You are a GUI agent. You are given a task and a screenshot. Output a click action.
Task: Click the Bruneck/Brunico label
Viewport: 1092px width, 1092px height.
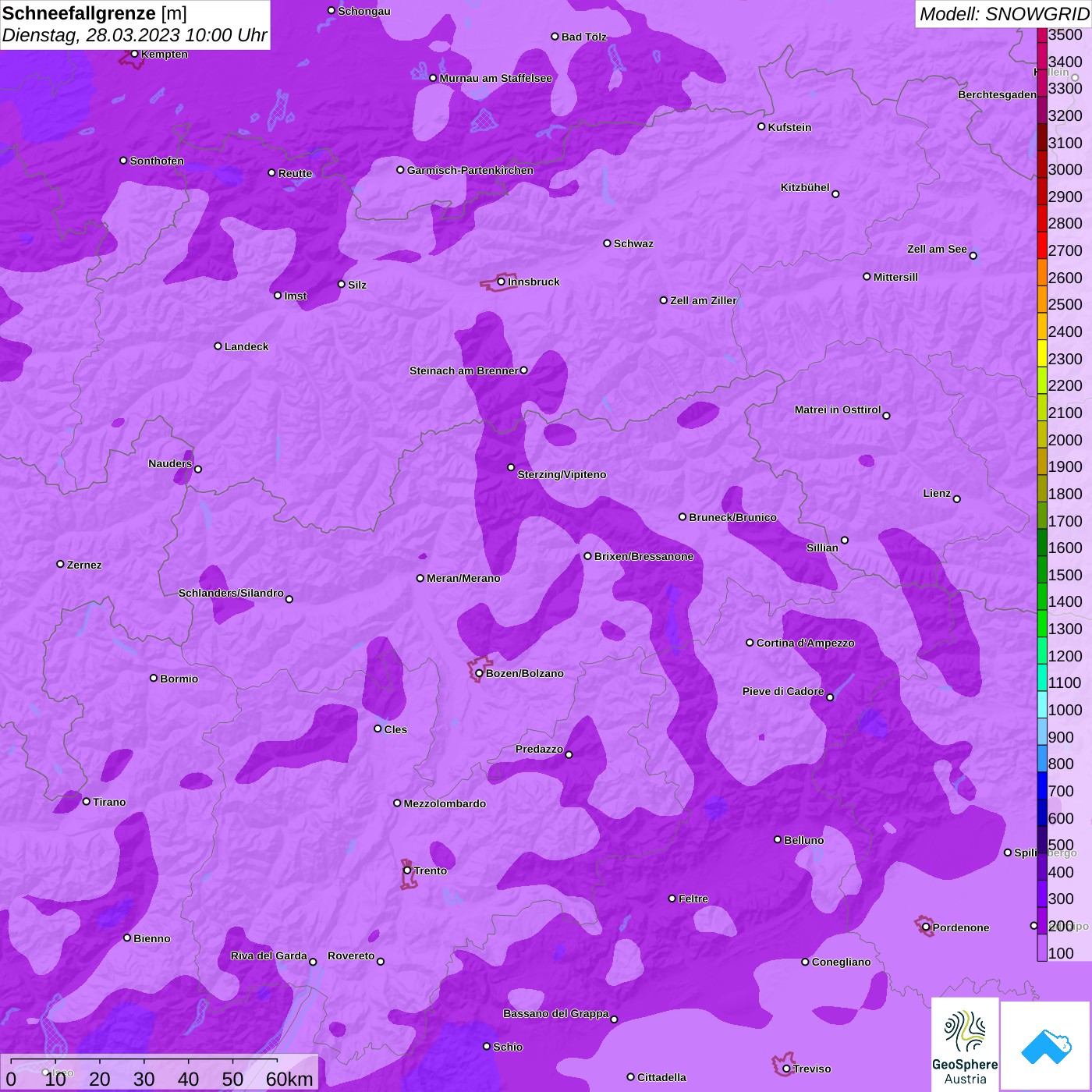[732, 517]
